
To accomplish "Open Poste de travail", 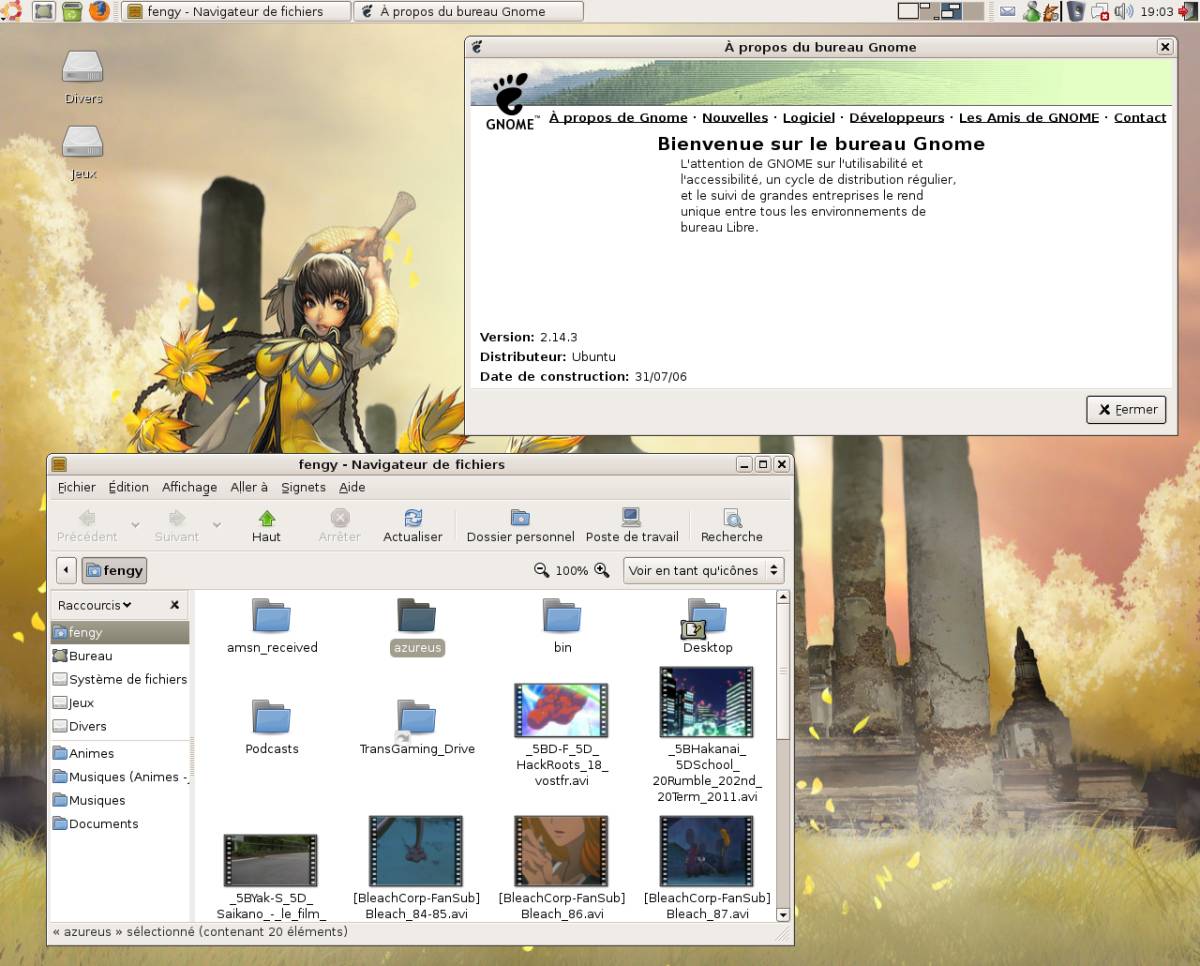I will tap(632, 526).
